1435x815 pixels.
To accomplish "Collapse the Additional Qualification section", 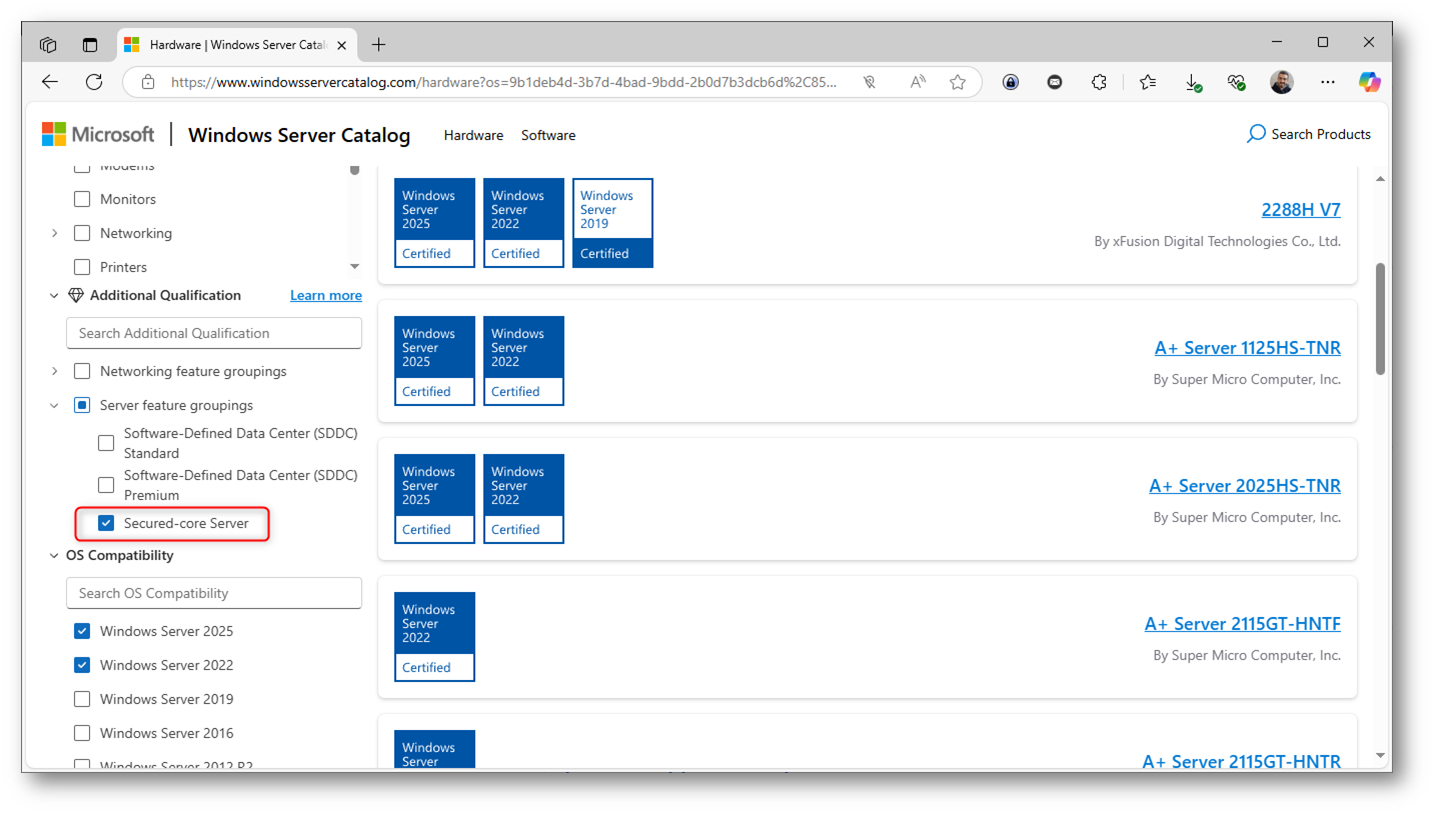I will pyautogui.click(x=54, y=295).
